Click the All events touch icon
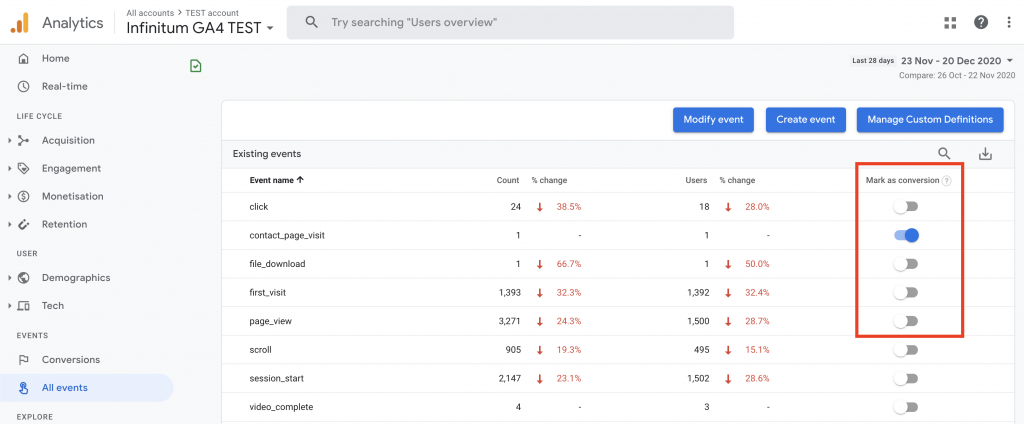This screenshot has height=424, width=1024. pyautogui.click(x=24, y=388)
